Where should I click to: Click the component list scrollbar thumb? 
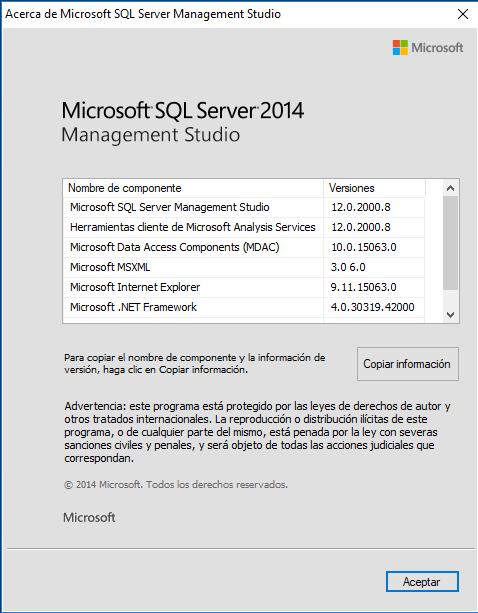tap(450, 243)
